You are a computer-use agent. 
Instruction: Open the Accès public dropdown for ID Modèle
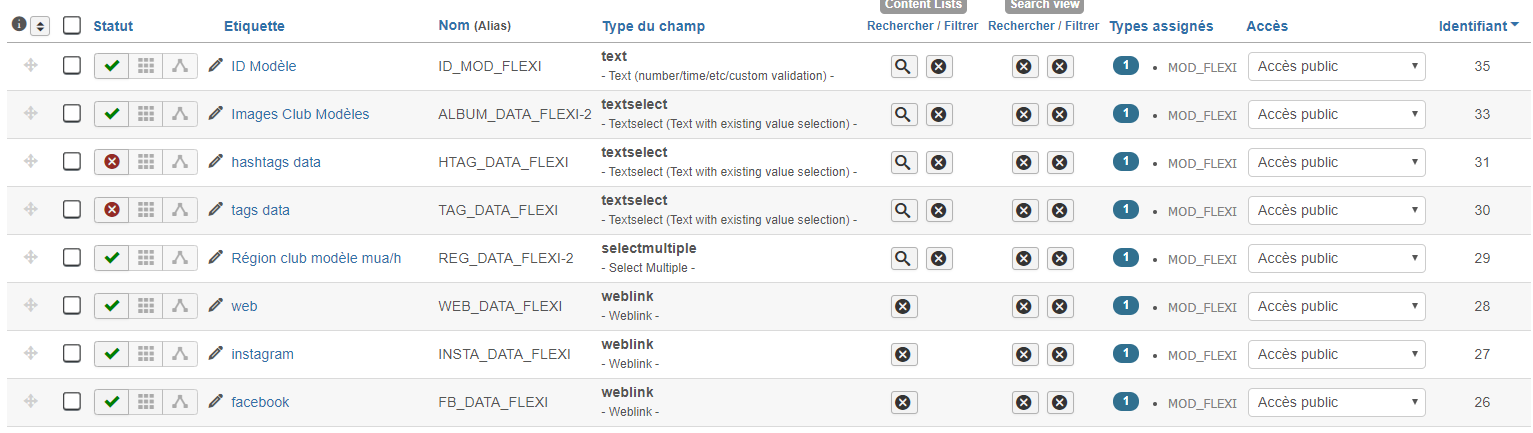[1337, 66]
